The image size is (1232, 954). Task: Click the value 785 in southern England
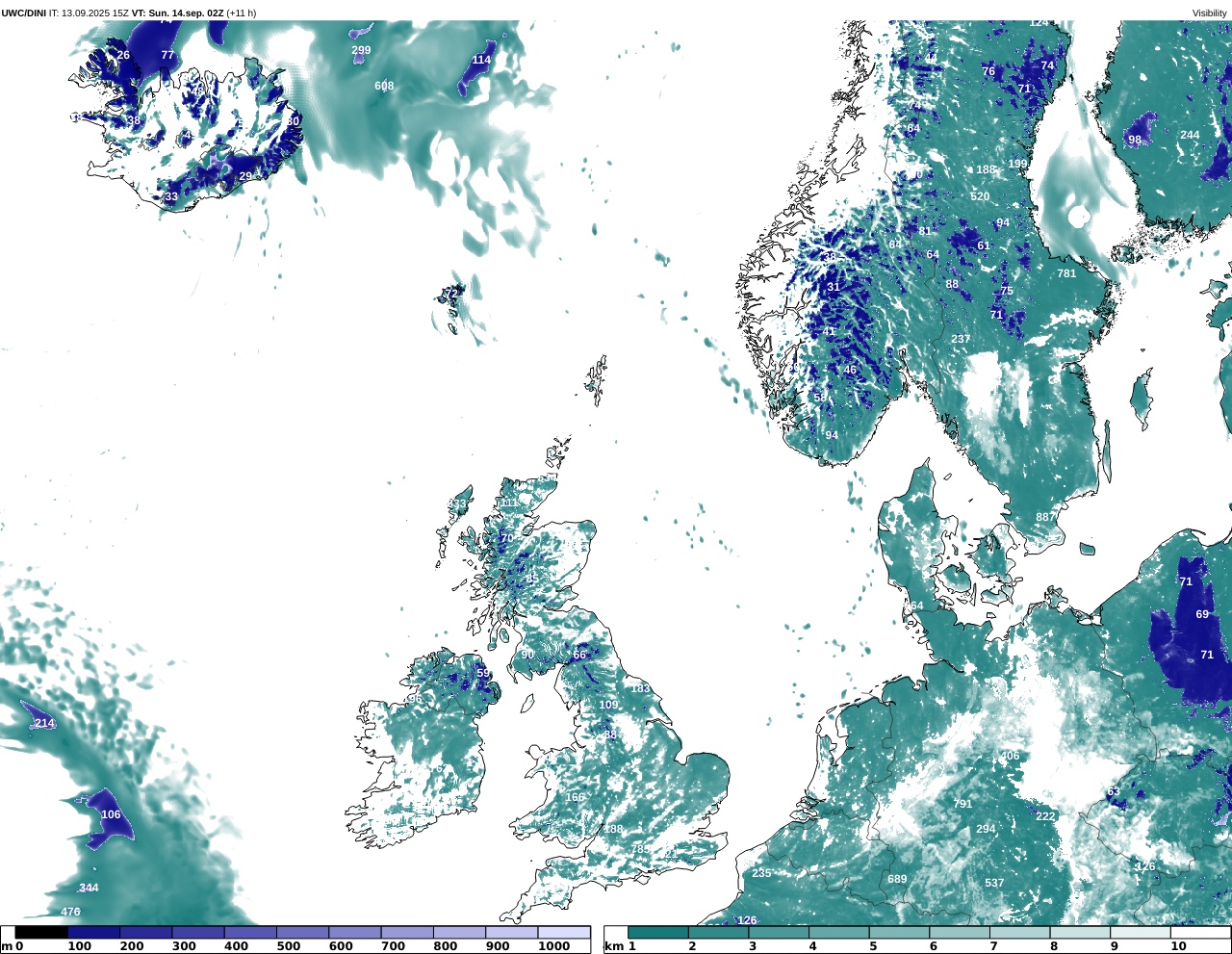click(640, 850)
